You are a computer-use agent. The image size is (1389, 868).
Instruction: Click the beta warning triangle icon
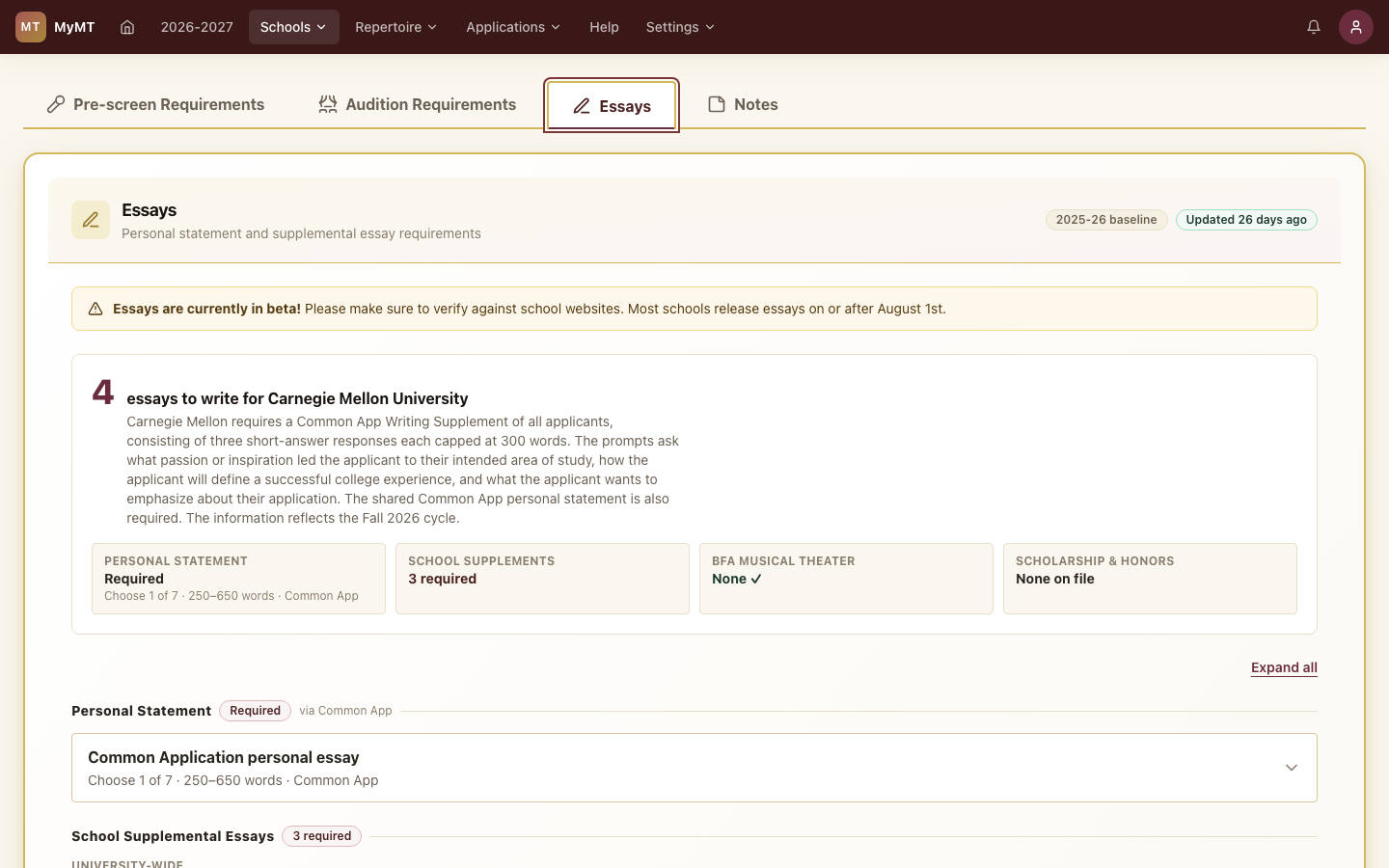[x=95, y=309]
